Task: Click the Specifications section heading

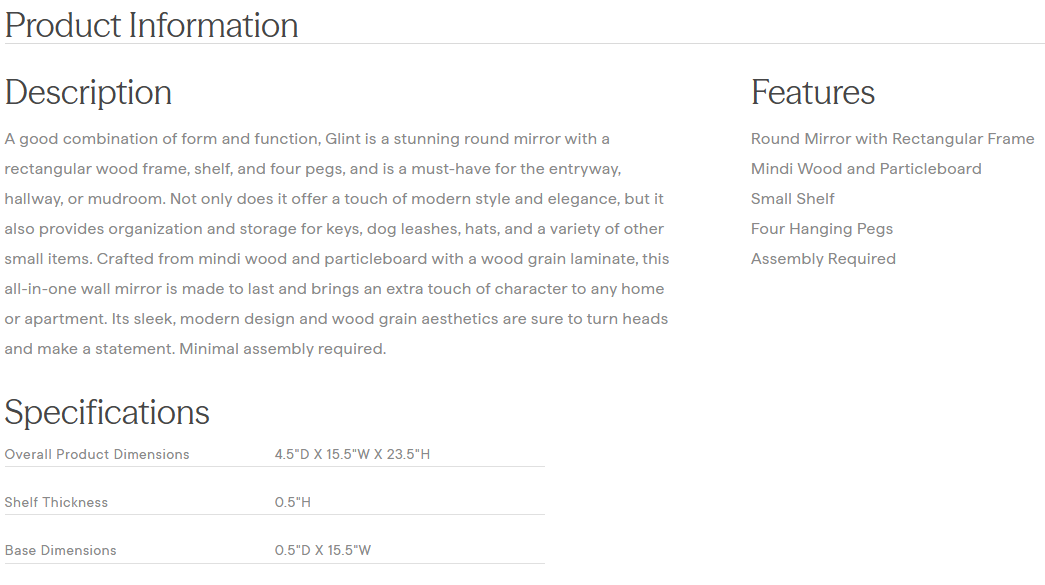Action: (x=107, y=412)
